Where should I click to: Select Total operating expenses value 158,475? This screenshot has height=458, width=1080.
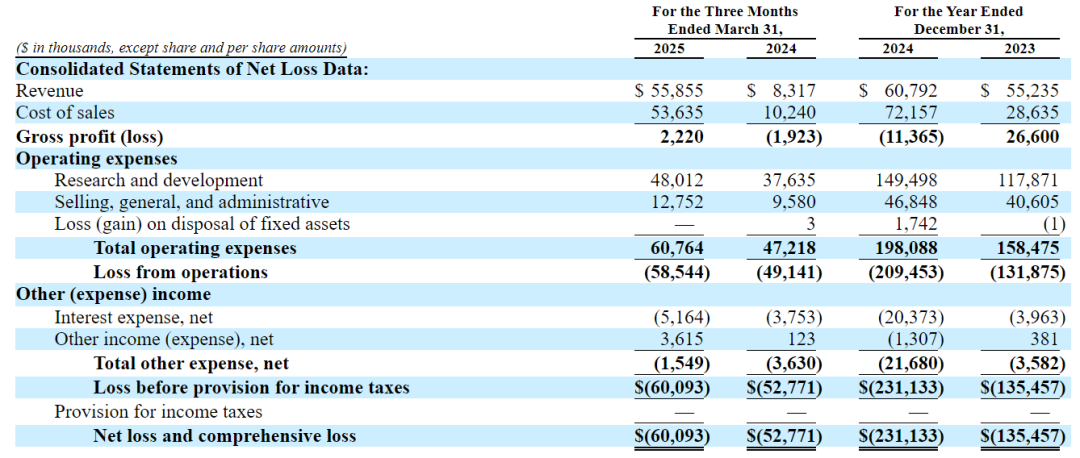[x=1028, y=248]
